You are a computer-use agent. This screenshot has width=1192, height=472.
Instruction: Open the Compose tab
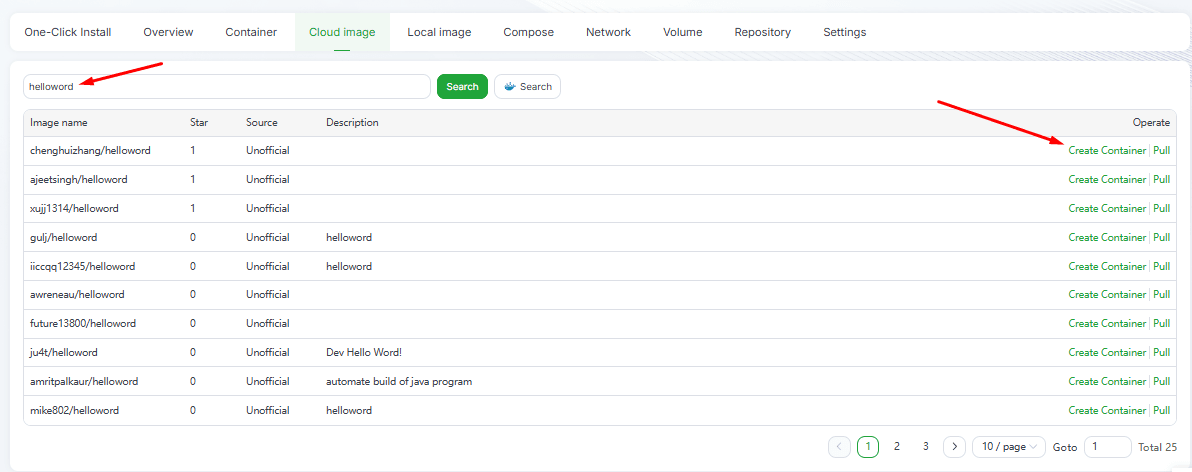[x=528, y=32]
